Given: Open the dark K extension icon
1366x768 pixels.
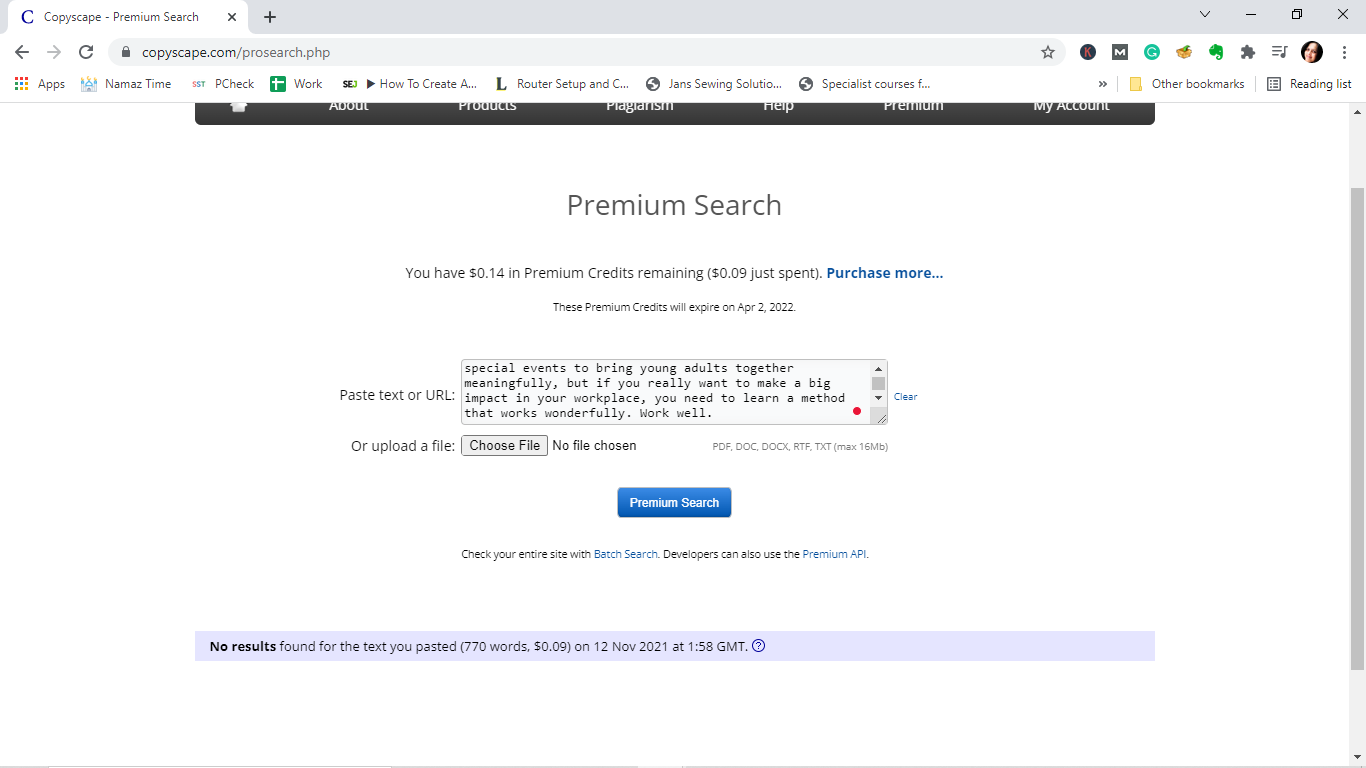Looking at the screenshot, I should tap(1088, 52).
